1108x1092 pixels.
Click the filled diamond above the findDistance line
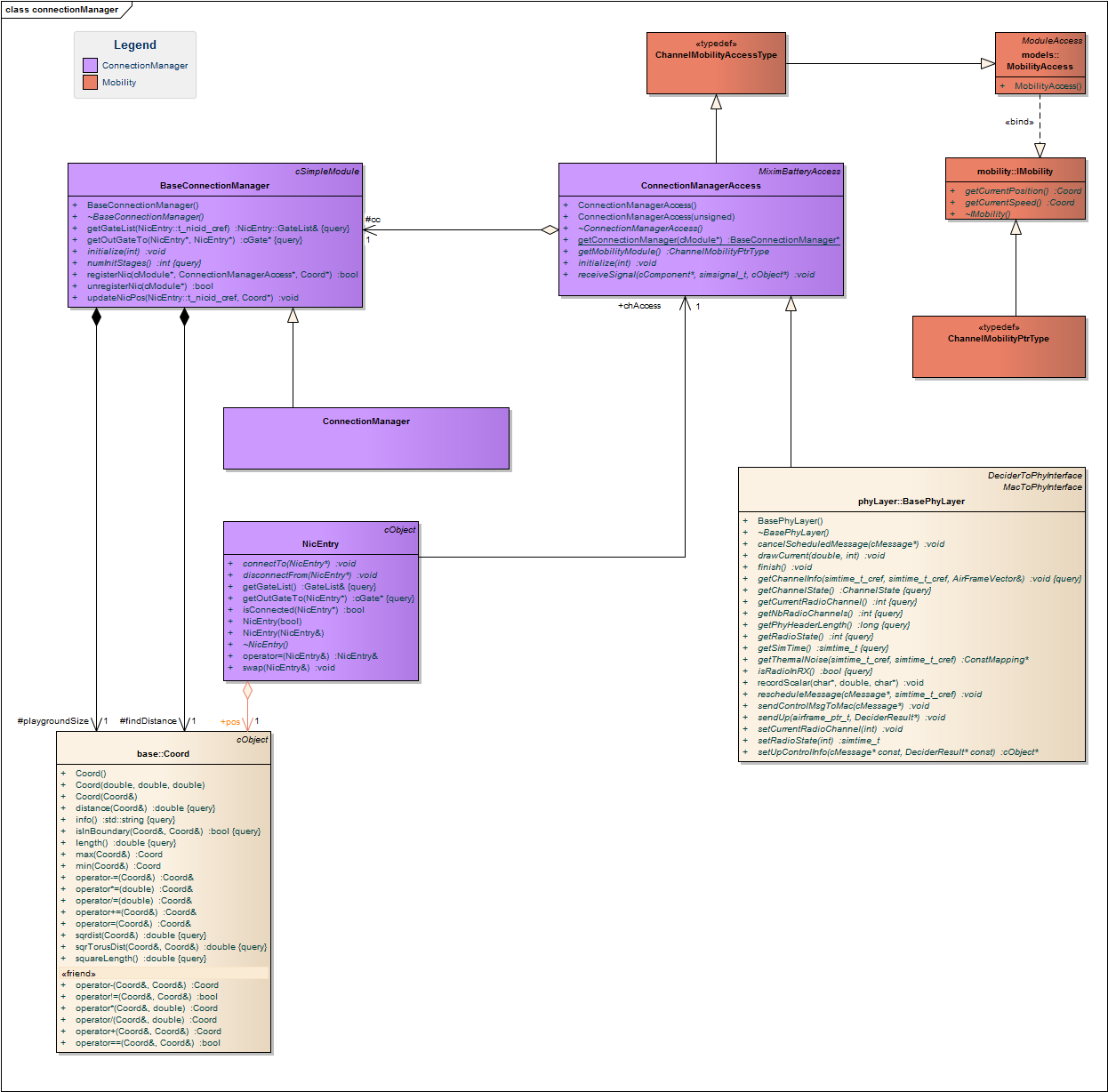[x=184, y=317]
